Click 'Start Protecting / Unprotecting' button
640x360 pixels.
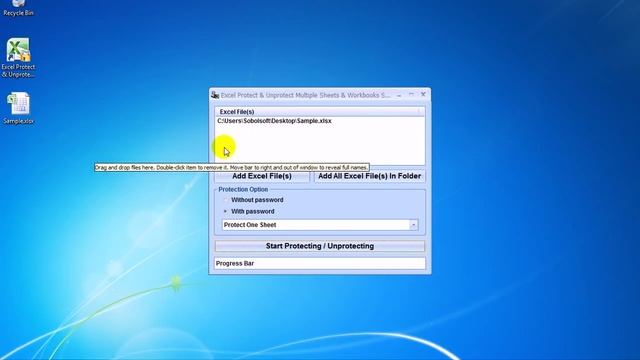tap(320, 246)
